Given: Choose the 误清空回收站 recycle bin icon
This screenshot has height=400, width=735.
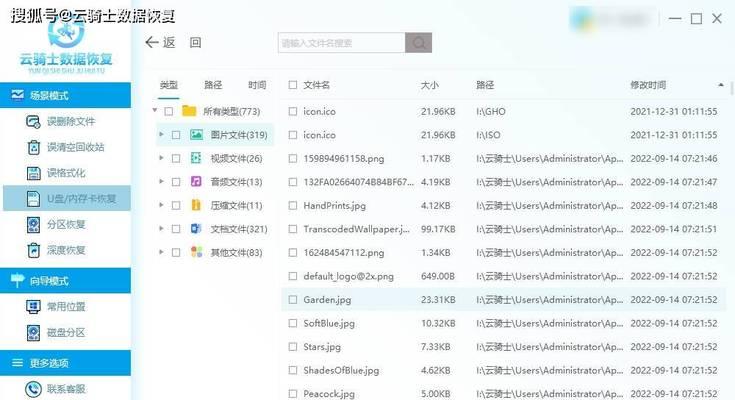Looking at the screenshot, I should (x=33, y=147).
